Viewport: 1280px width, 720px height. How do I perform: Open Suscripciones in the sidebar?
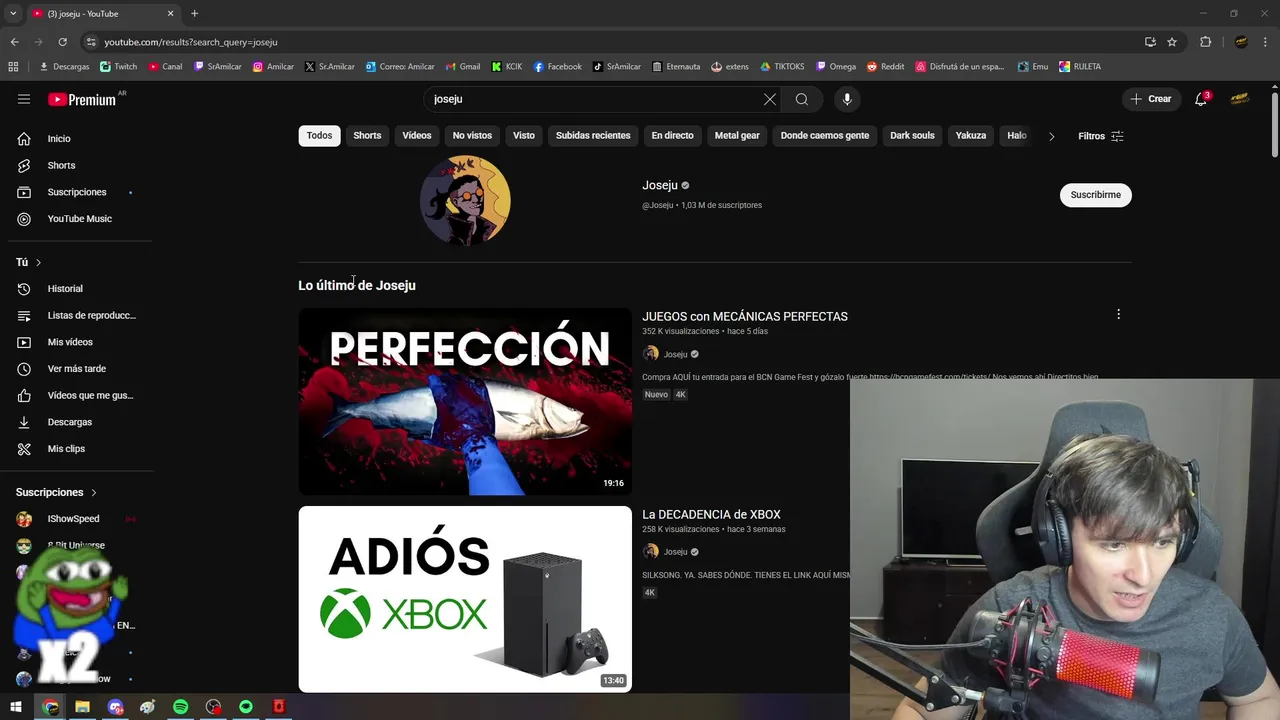[x=76, y=192]
